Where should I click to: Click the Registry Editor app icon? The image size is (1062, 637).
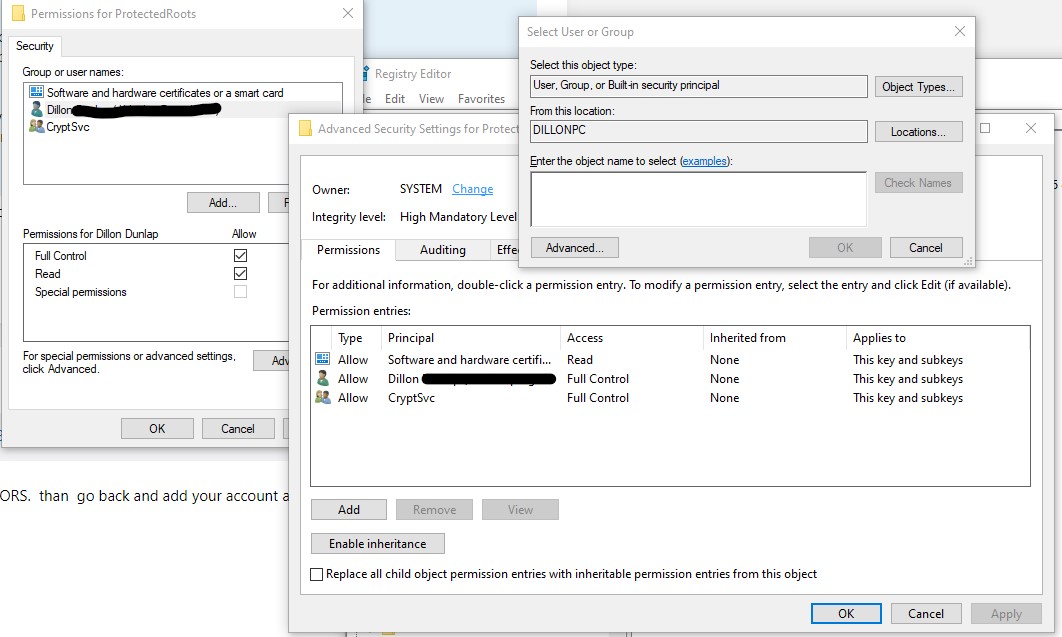(x=366, y=73)
